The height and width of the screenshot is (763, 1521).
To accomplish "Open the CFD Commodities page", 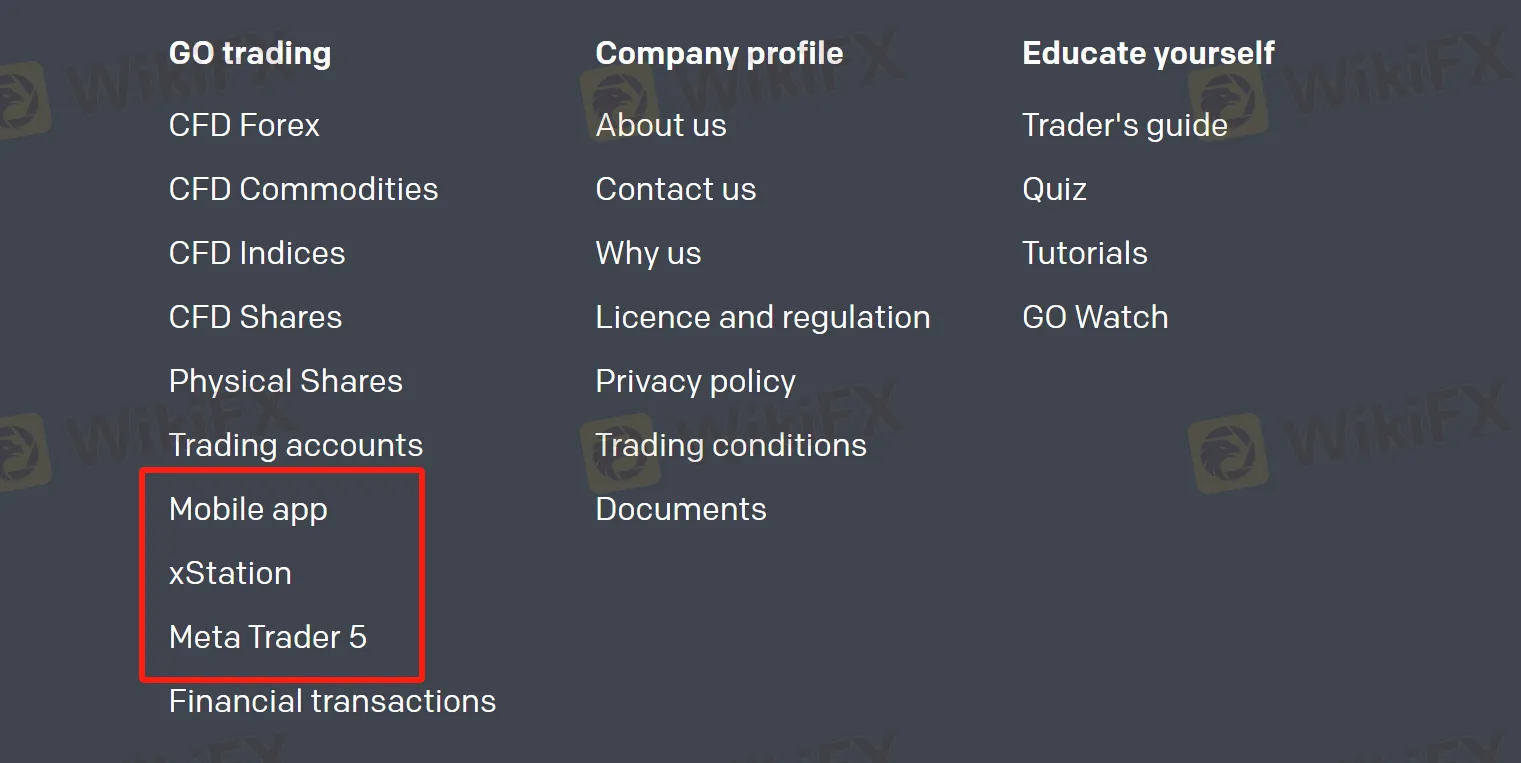I will [303, 189].
